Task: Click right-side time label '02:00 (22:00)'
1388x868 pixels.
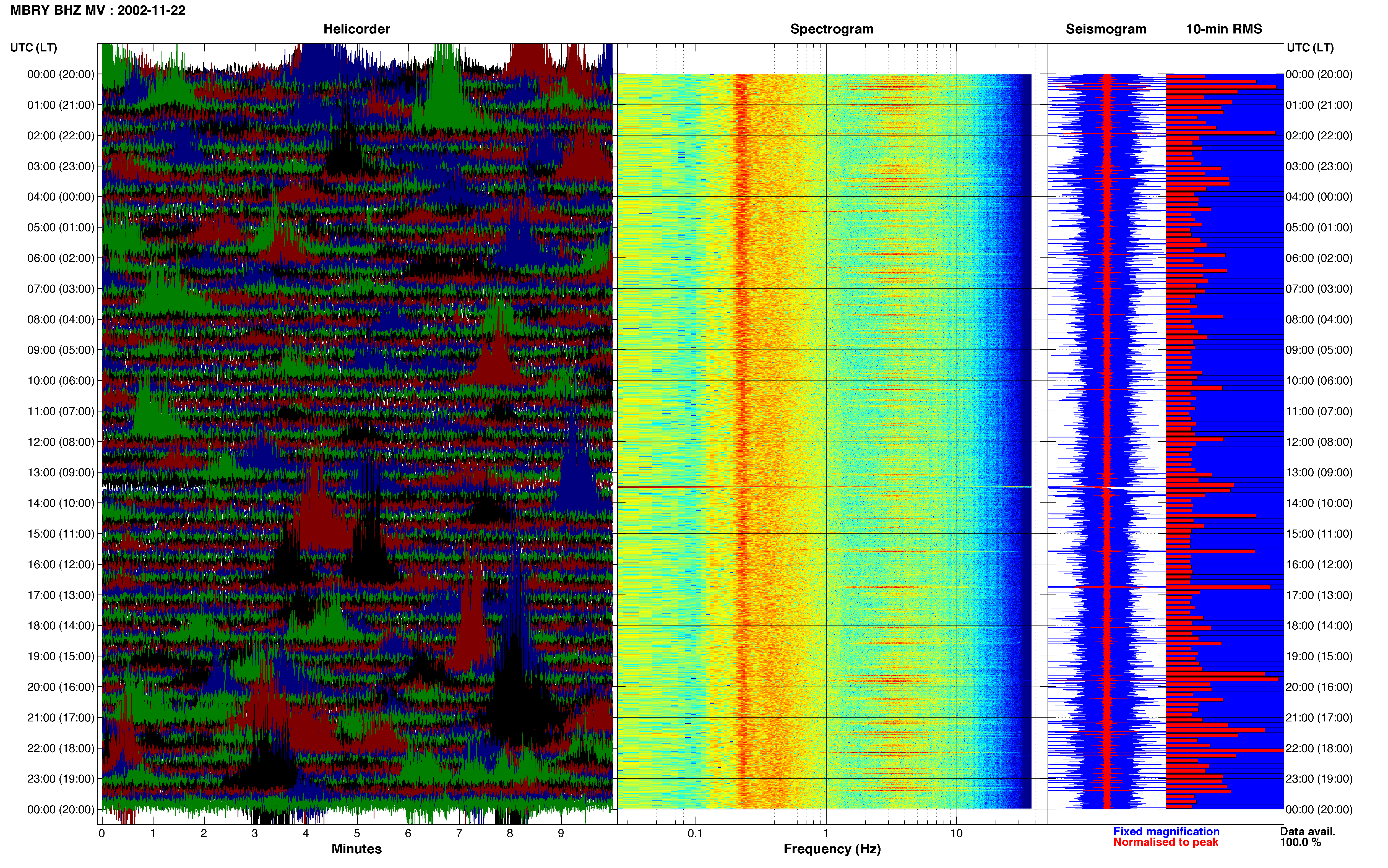Action: [1319, 135]
